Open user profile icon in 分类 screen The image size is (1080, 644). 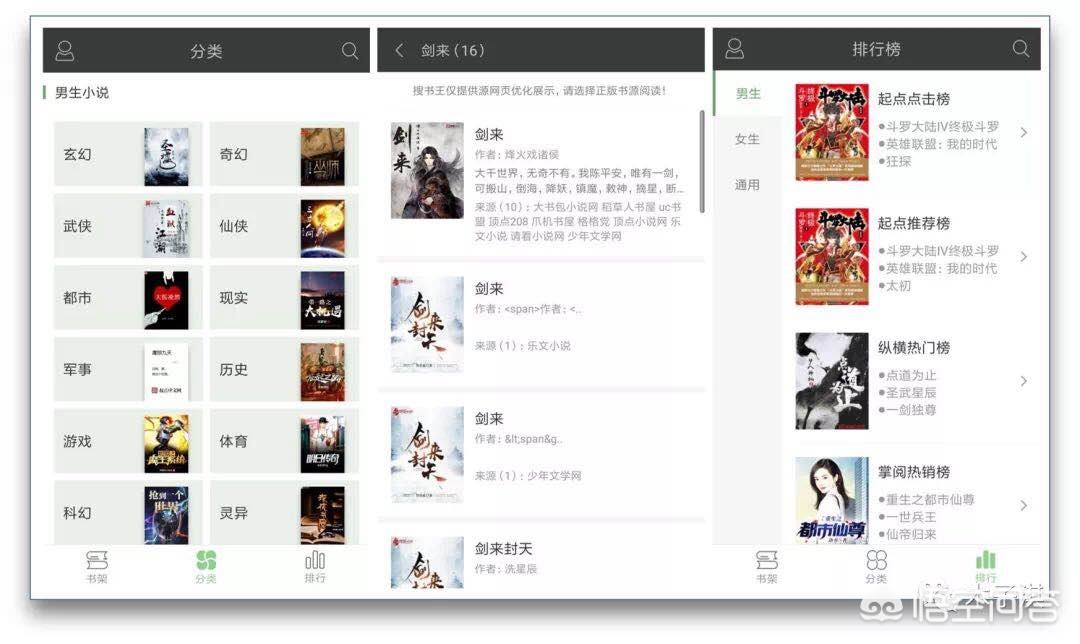(65, 50)
